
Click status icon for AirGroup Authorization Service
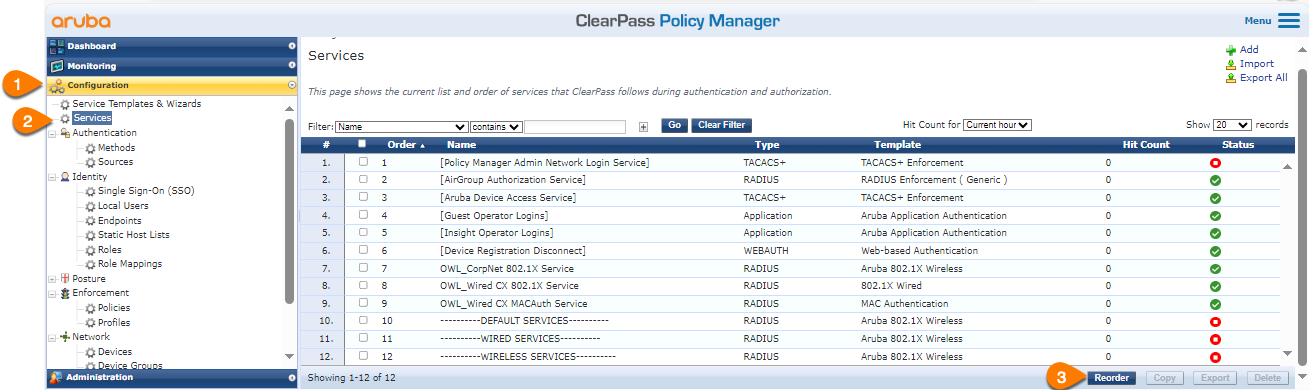coord(1215,180)
